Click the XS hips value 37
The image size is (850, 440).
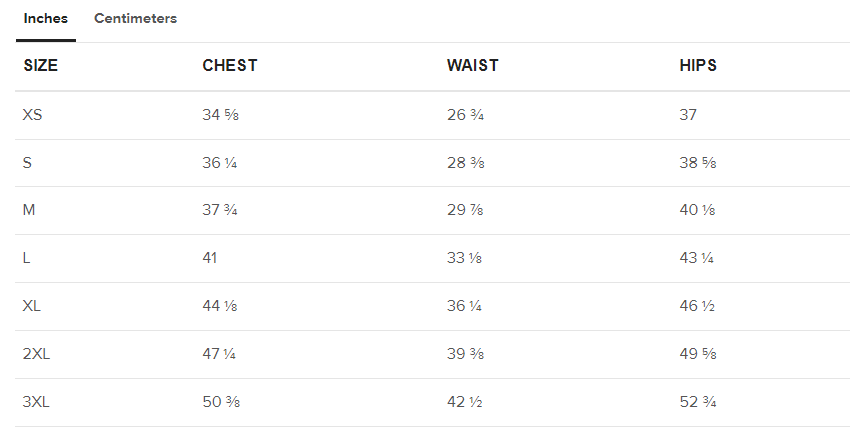pyautogui.click(x=688, y=115)
